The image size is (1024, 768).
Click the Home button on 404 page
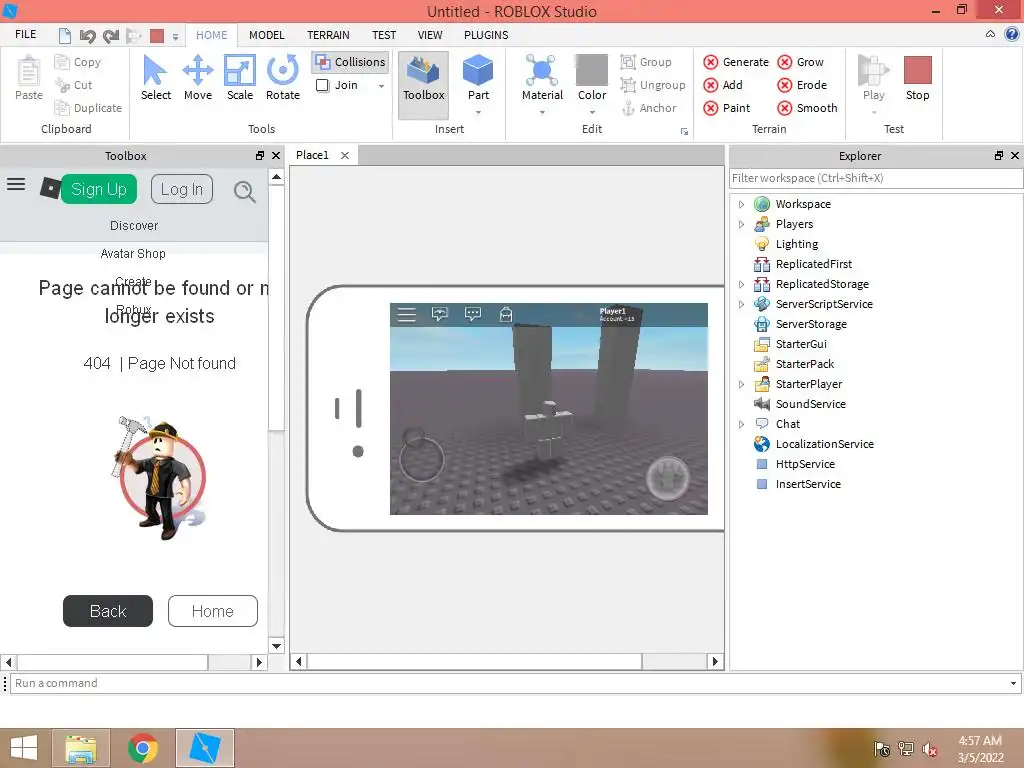(213, 611)
